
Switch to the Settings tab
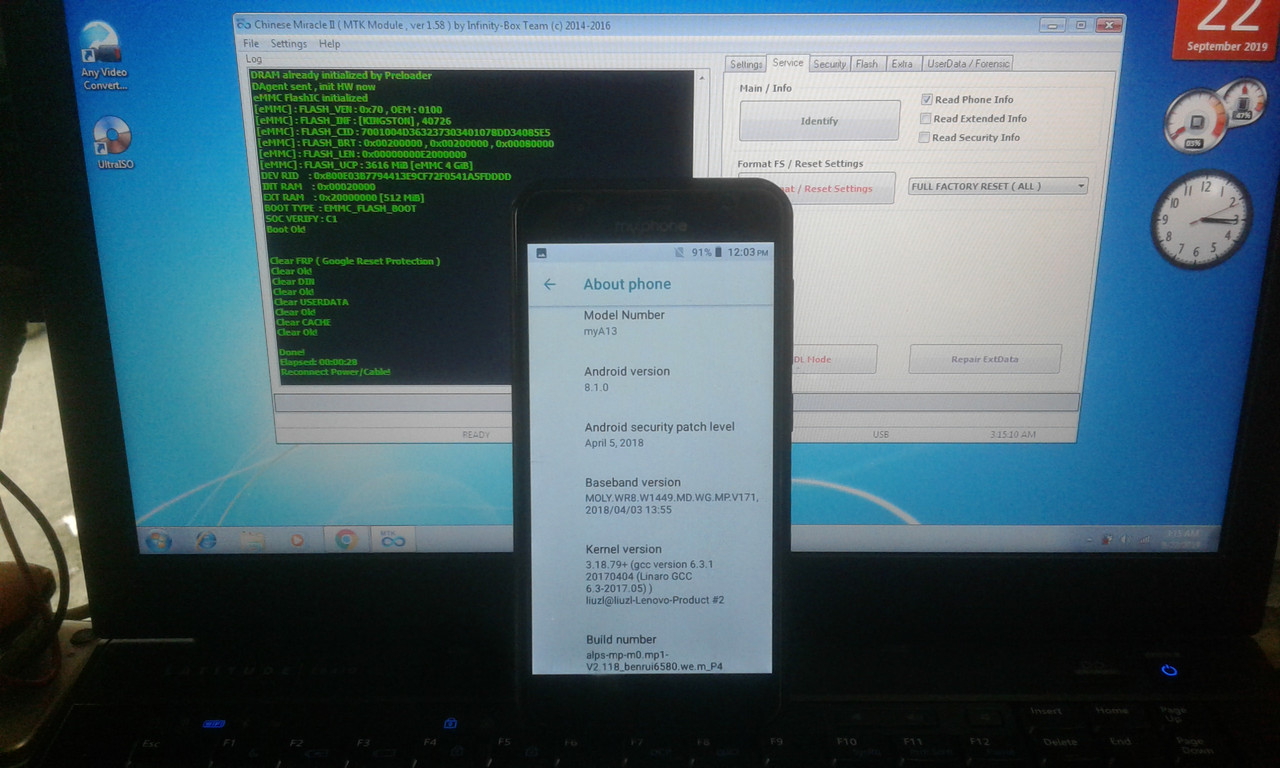tap(745, 64)
